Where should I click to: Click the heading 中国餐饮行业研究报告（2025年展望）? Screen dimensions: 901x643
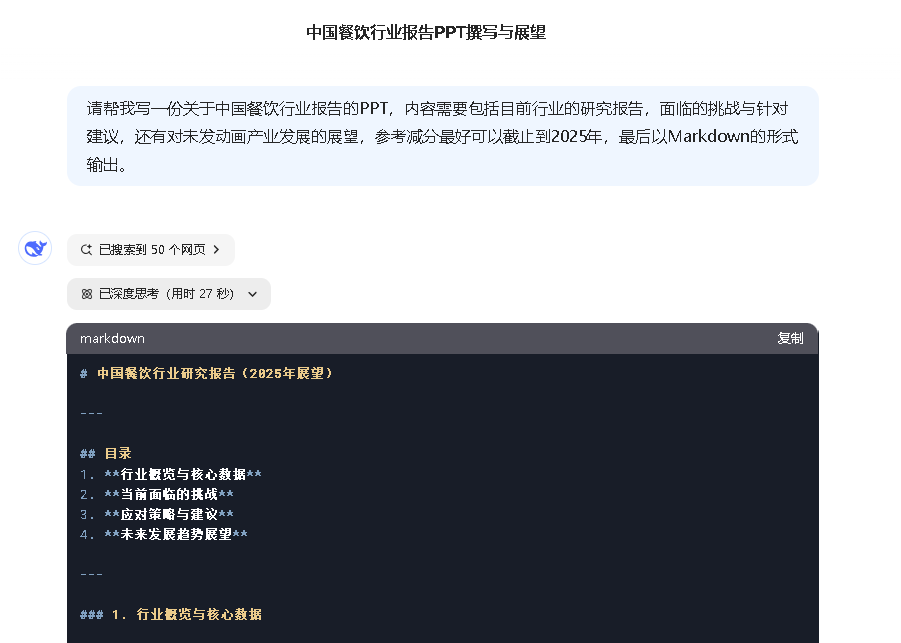215,373
